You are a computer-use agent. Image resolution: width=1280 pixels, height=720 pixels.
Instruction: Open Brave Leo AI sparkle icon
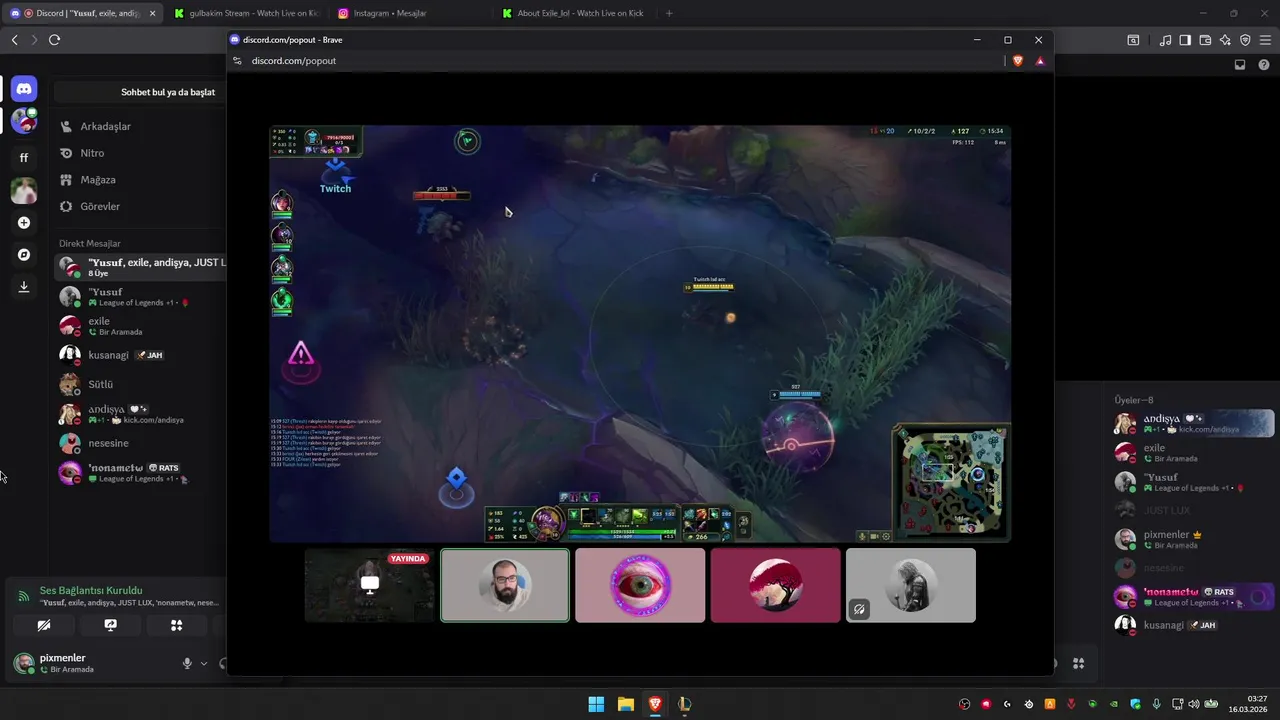pyautogui.click(x=1225, y=40)
